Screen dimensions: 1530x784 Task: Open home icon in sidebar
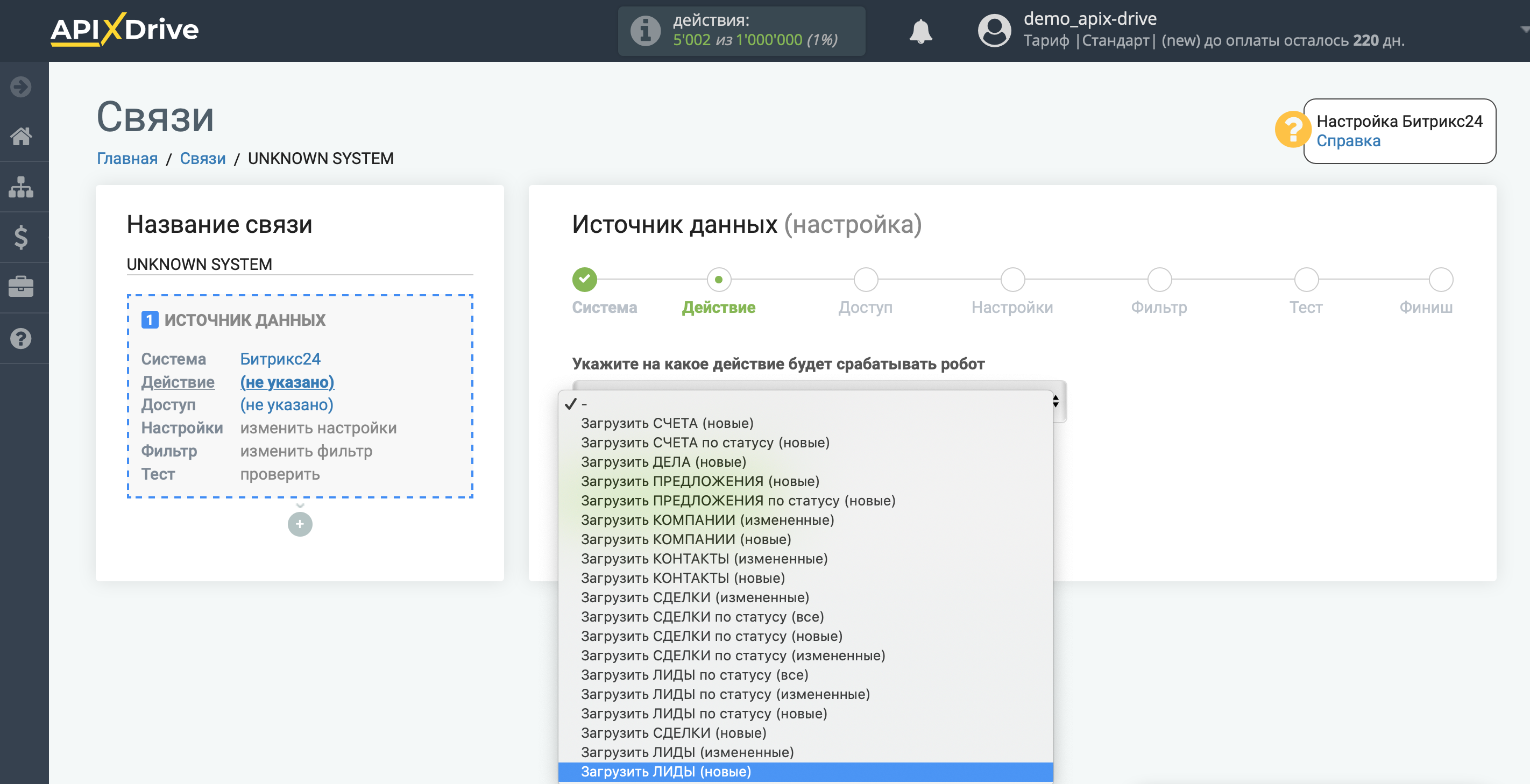21,137
